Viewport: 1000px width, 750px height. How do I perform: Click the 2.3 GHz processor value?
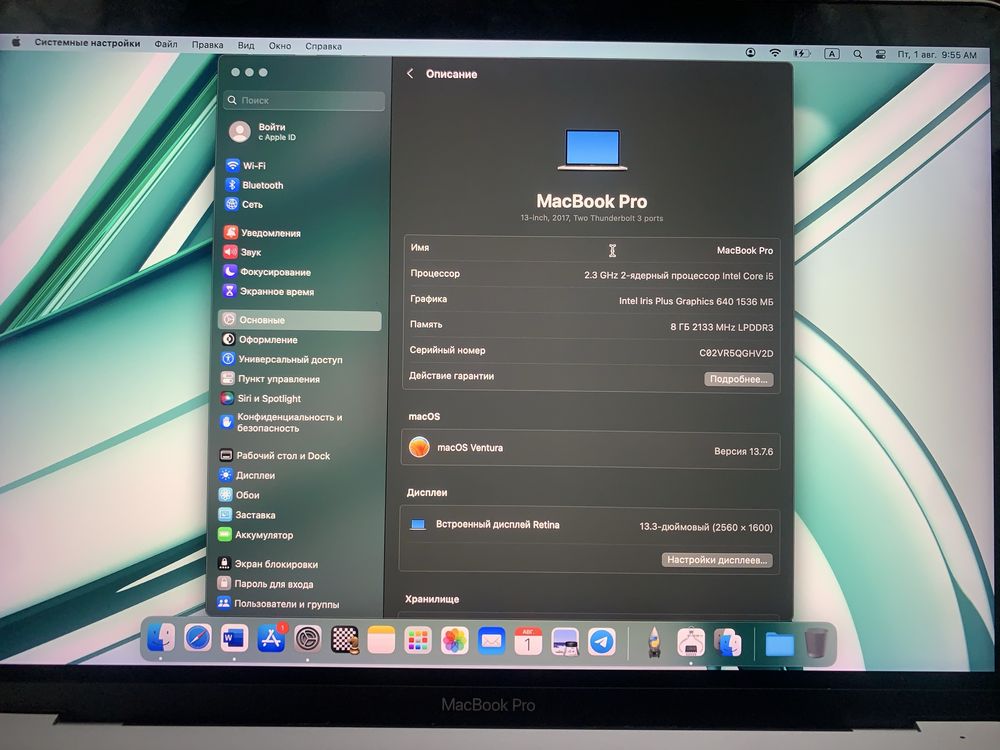679,276
